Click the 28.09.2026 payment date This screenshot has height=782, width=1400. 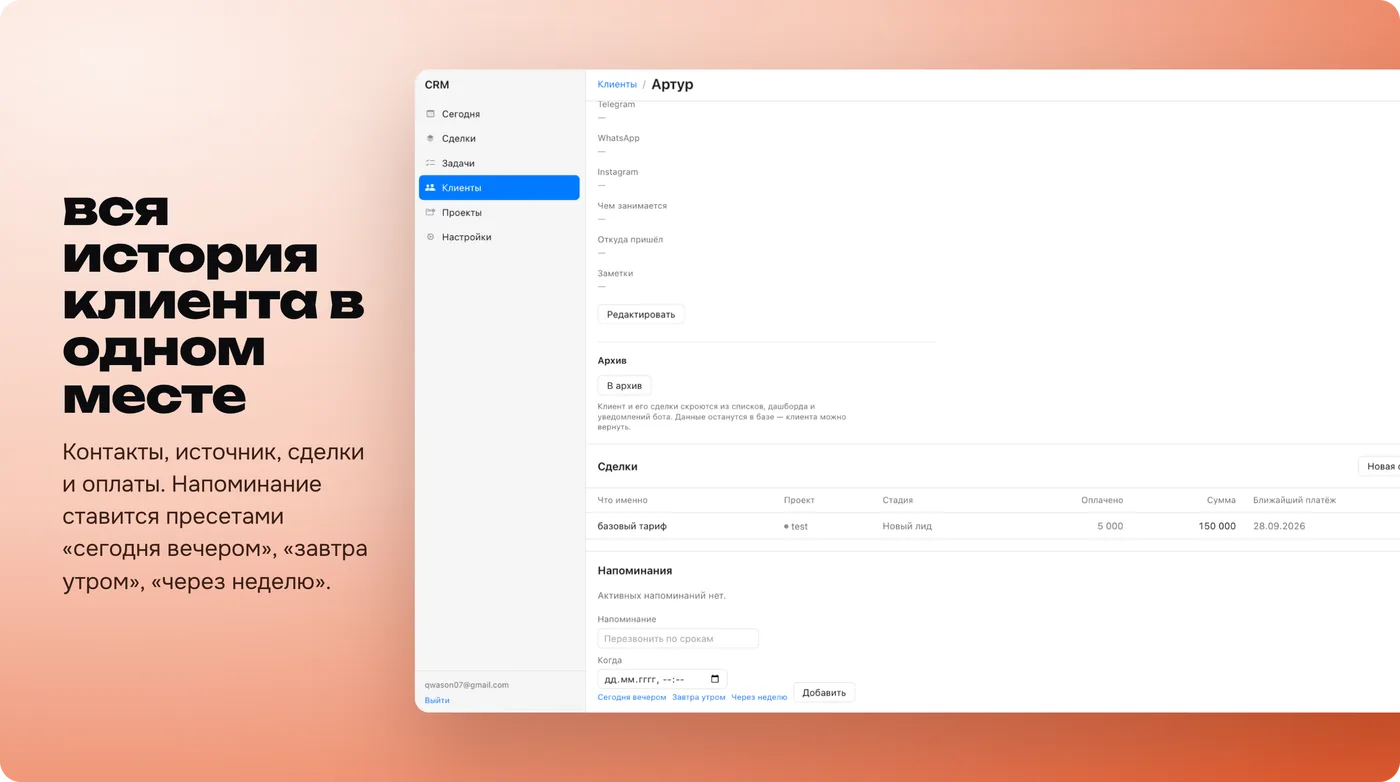1279,526
